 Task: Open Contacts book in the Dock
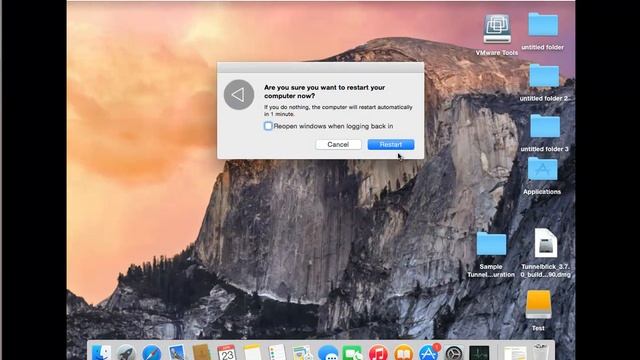point(201,353)
